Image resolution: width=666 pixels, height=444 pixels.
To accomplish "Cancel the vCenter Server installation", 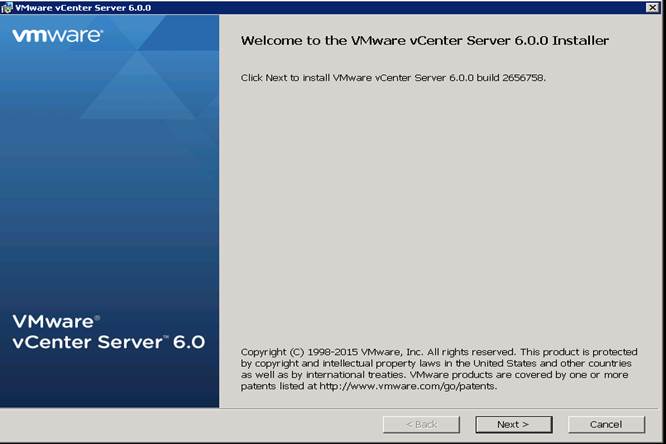I will 606,424.
